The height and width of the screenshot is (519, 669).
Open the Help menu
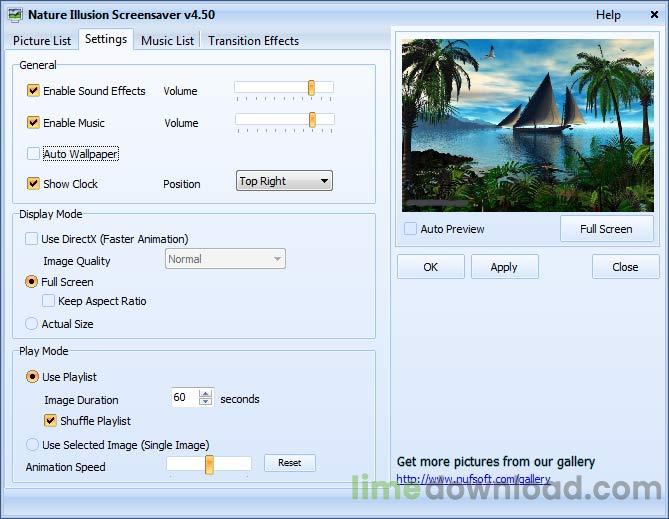608,15
